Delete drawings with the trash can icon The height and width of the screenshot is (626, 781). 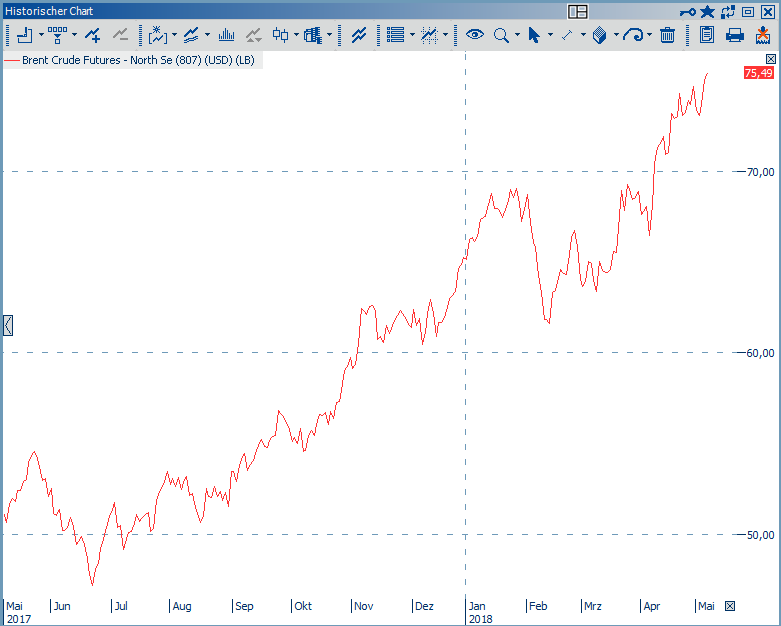point(667,35)
